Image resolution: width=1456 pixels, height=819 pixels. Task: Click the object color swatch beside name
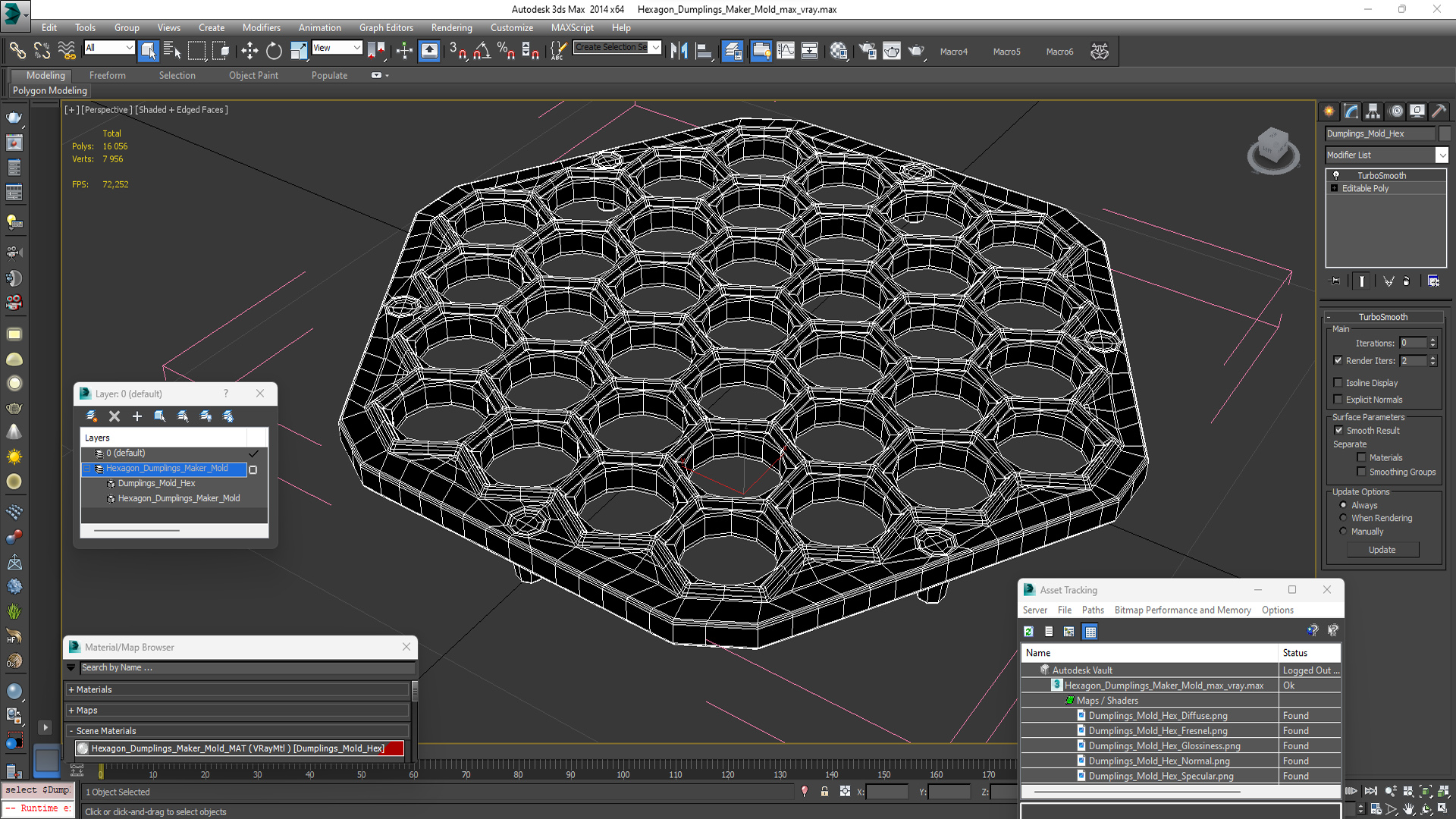click(1444, 133)
